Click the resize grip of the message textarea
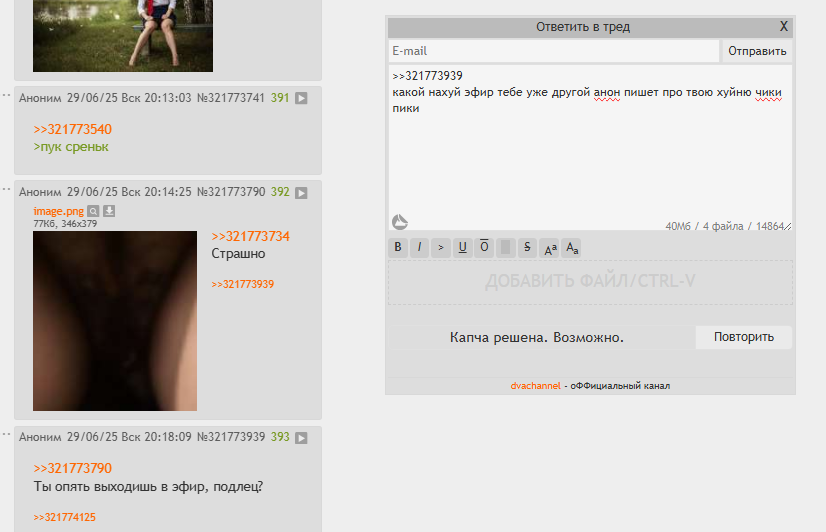 click(788, 226)
